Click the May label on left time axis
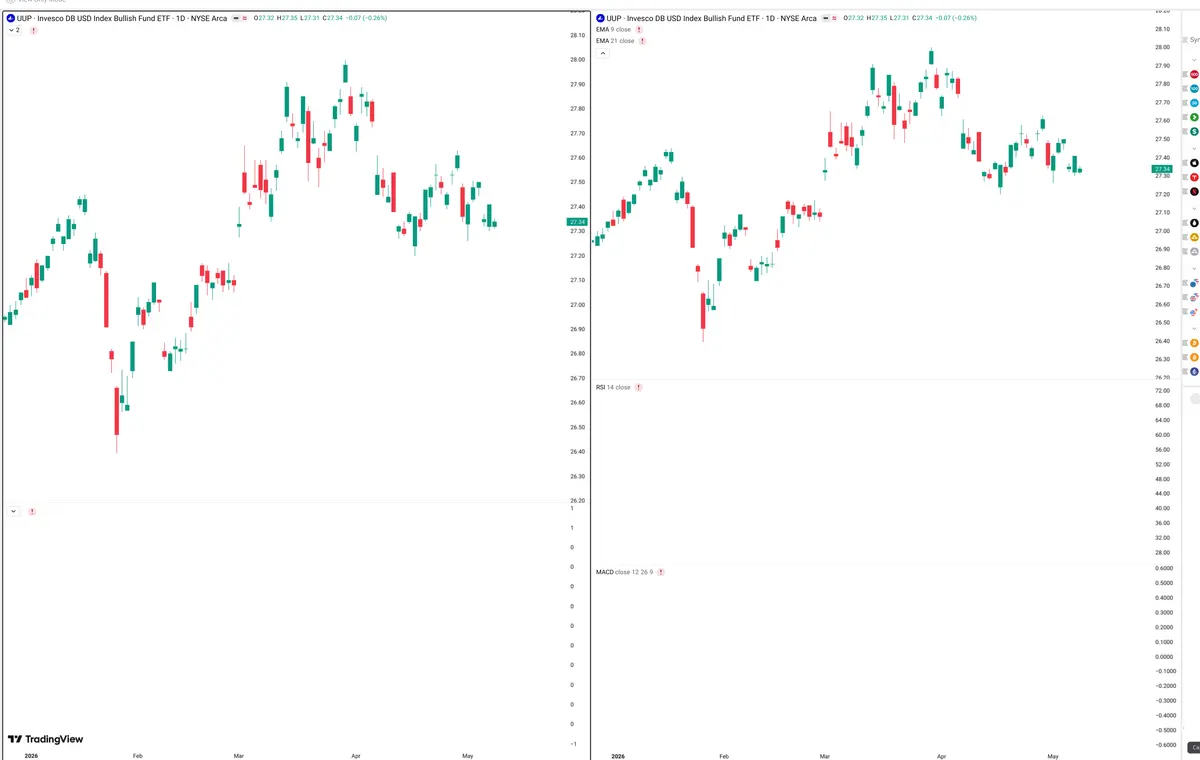1200x760 pixels. point(466,757)
